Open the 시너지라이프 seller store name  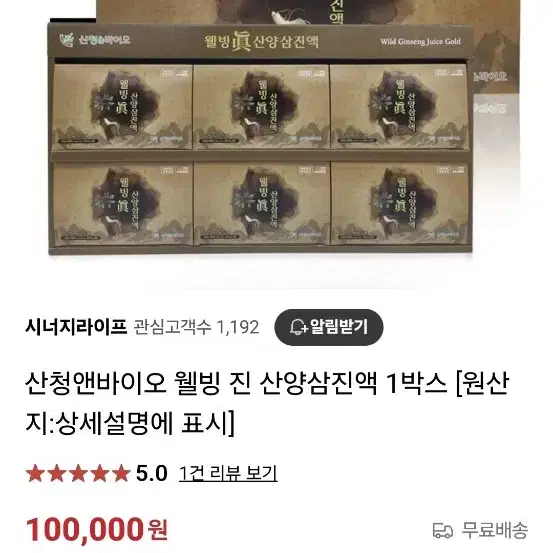click(x=76, y=327)
